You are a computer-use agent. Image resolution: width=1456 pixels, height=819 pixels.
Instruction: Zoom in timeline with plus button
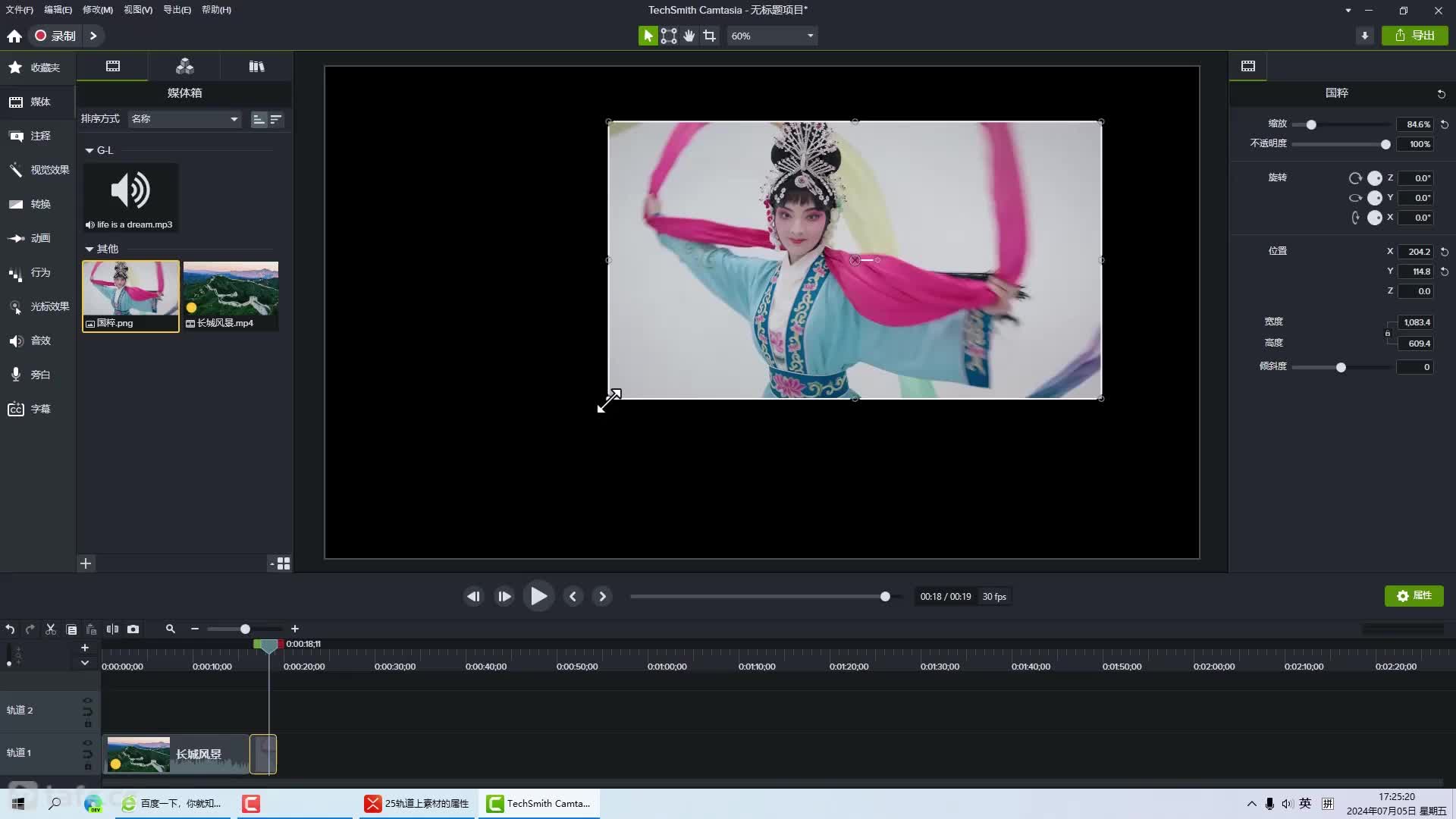[x=295, y=629]
